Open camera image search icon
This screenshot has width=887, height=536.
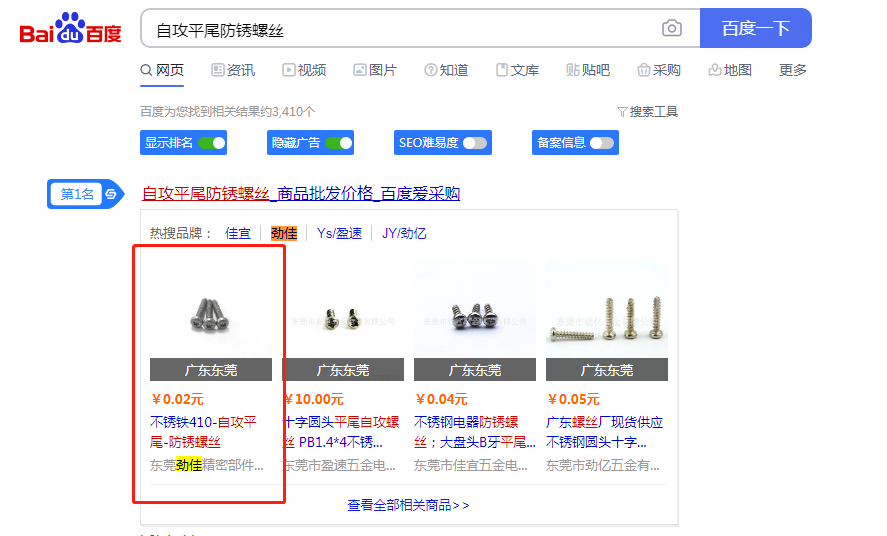point(671,28)
